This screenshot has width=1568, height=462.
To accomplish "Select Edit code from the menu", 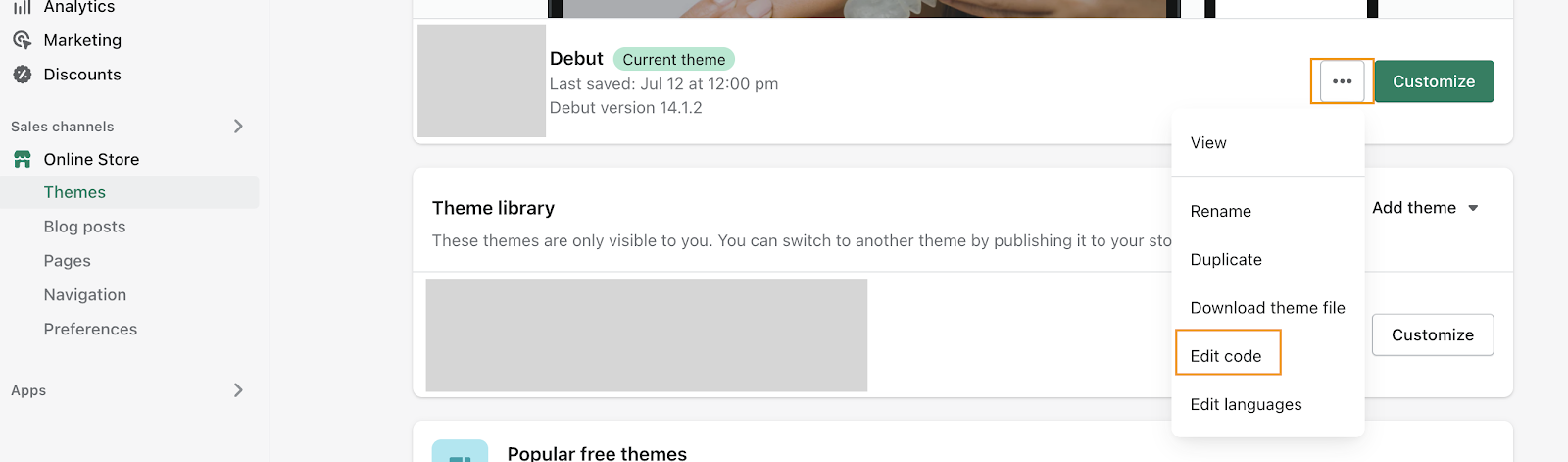I will tap(1226, 356).
